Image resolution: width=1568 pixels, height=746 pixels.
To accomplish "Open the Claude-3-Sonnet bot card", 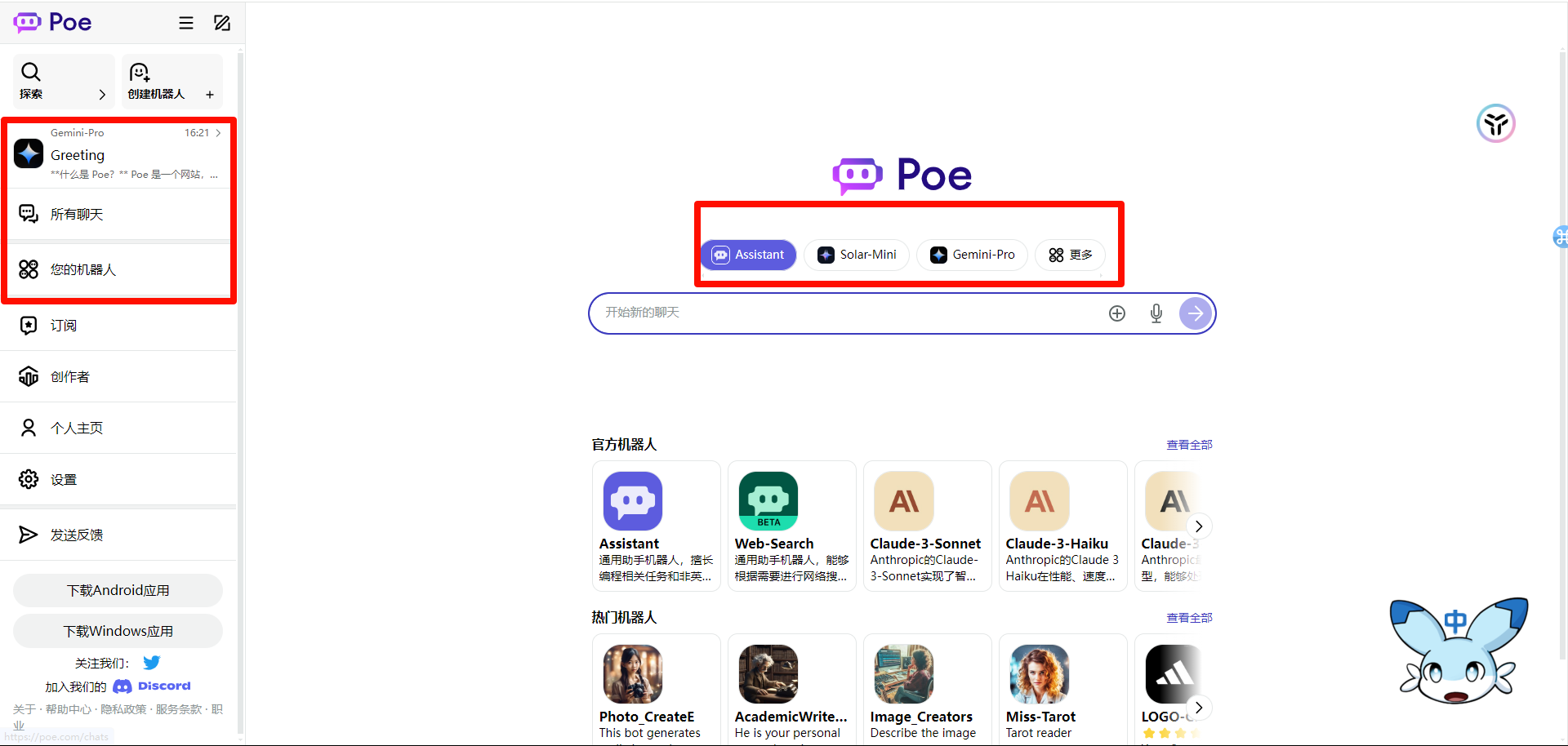I will [x=927, y=526].
